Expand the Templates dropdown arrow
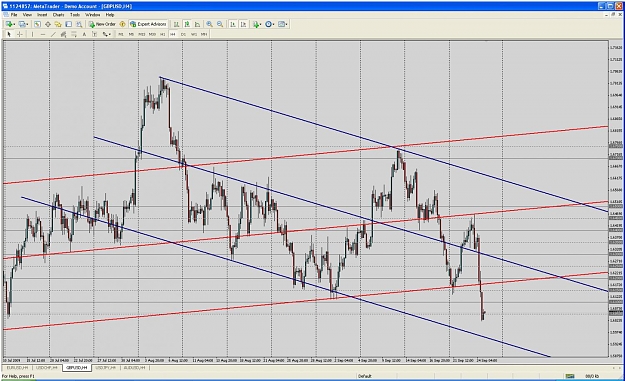Image resolution: width=625 pixels, height=381 pixels. pos(287,25)
